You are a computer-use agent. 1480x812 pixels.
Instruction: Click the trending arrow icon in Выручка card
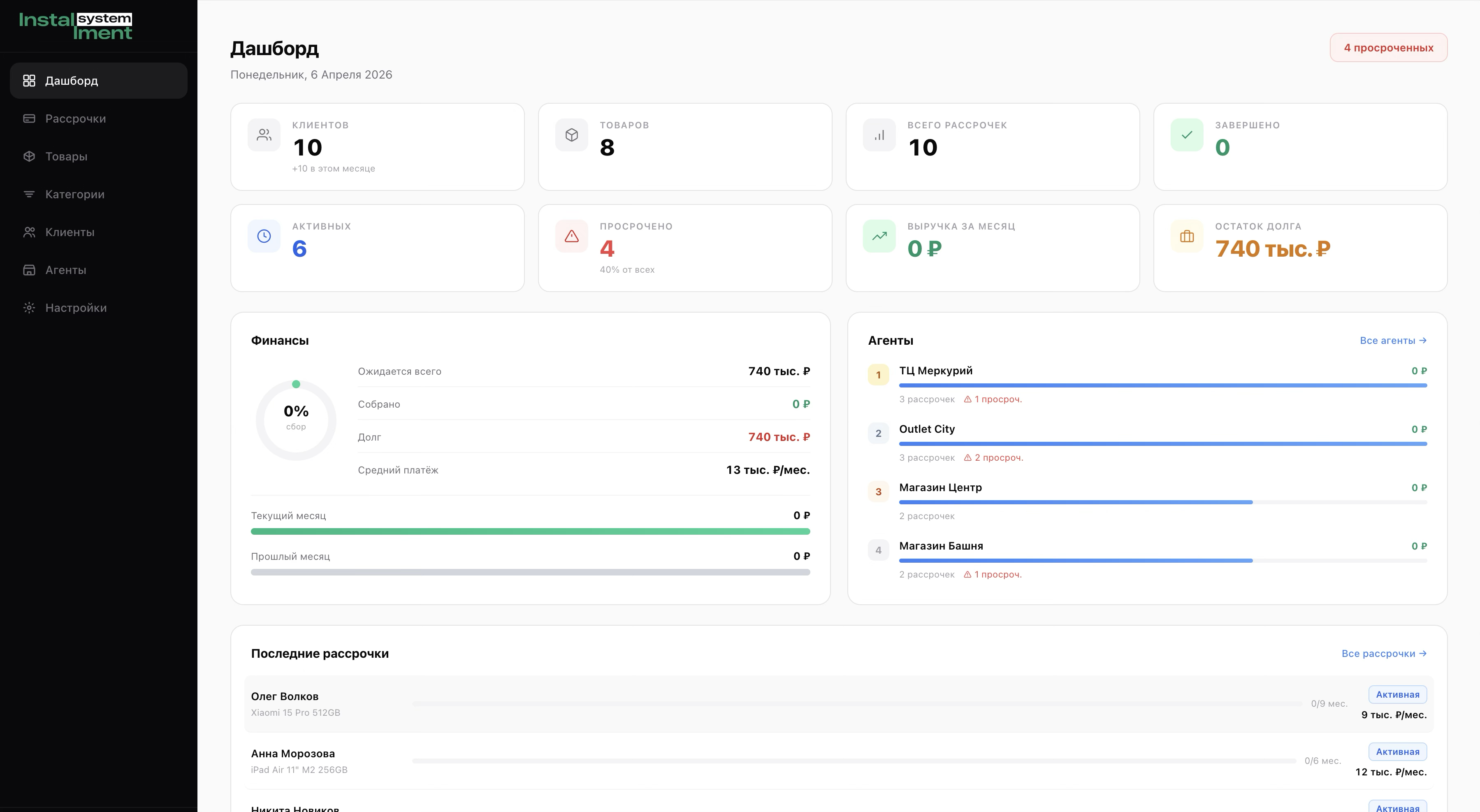click(x=879, y=236)
